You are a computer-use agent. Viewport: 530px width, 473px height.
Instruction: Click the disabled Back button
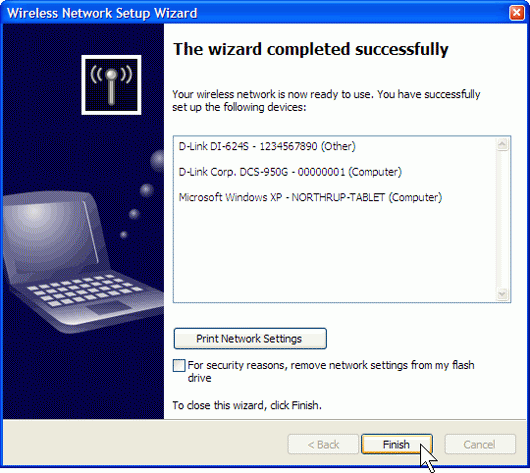(323, 444)
